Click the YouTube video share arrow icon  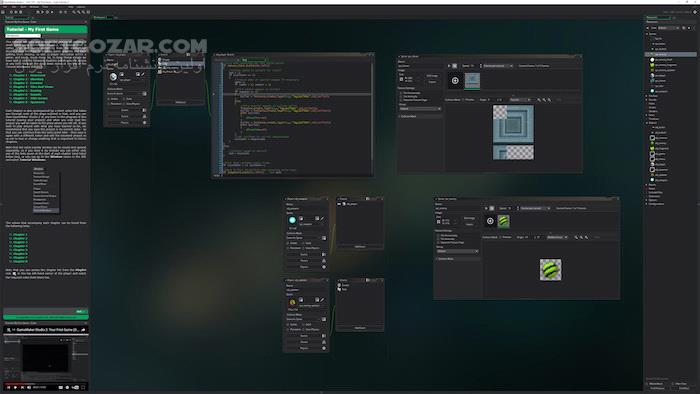point(83,330)
